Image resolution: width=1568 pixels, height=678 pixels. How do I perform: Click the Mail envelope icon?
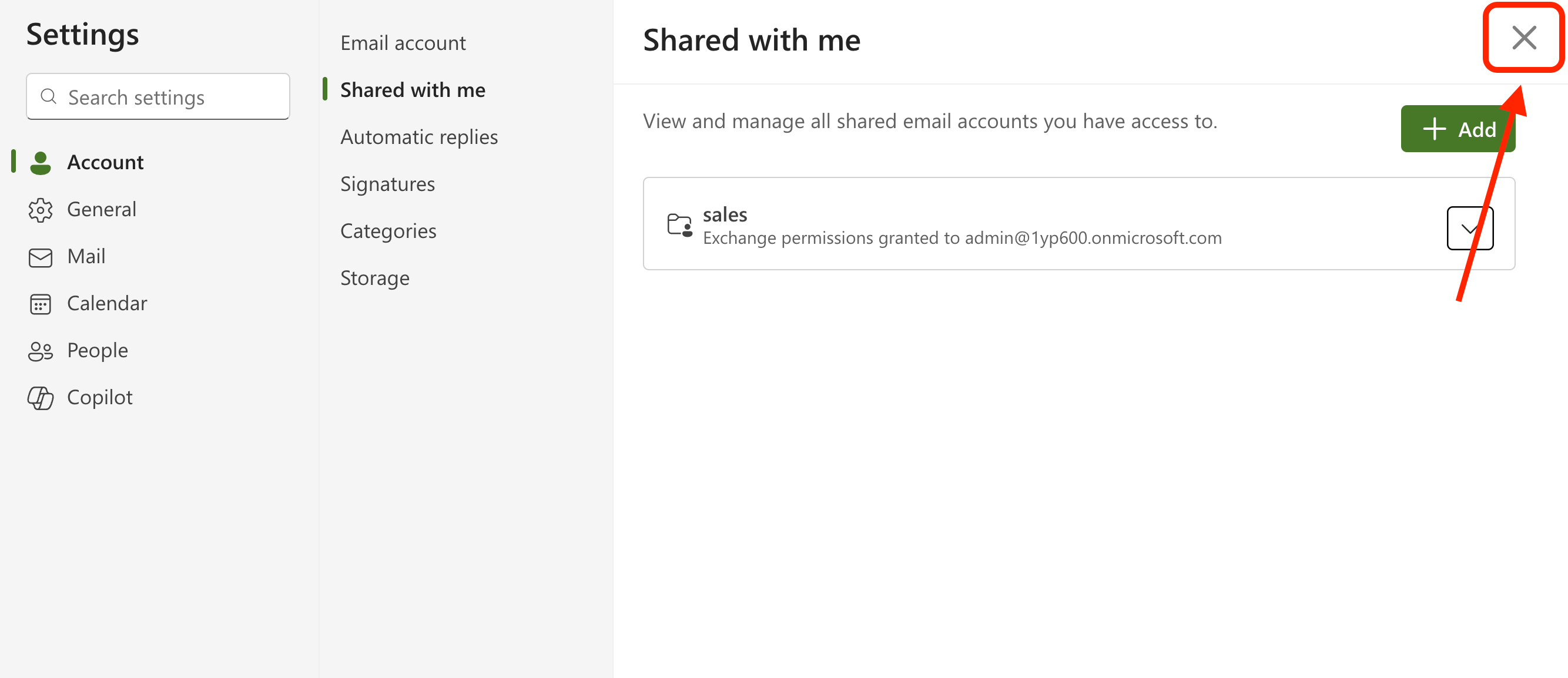coord(40,257)
